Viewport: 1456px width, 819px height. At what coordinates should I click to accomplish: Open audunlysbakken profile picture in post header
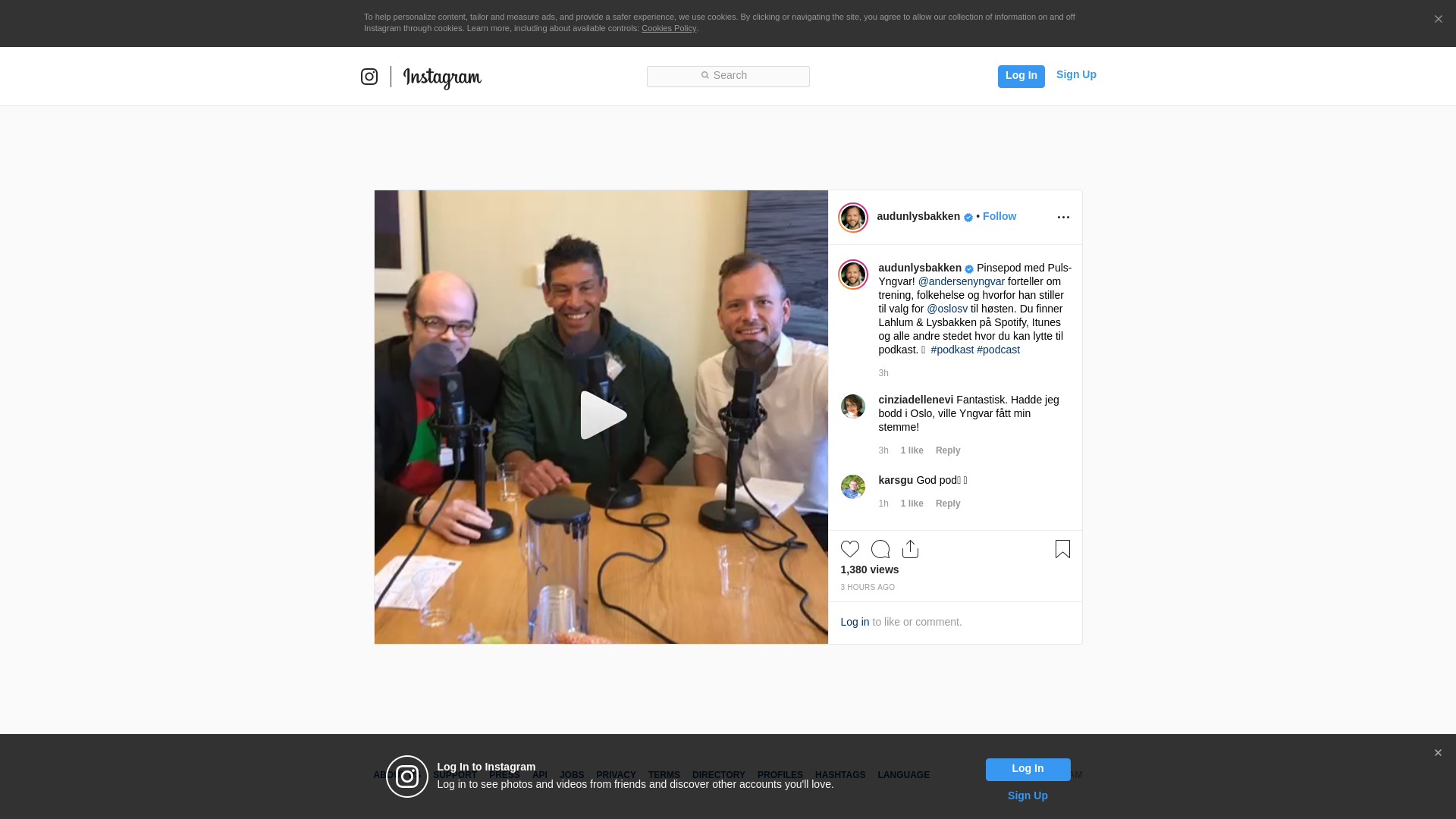(x=852, y=218)
